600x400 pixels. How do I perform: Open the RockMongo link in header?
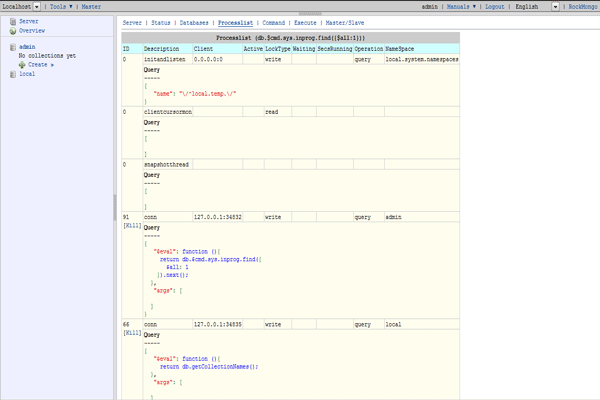pos(582,6)
